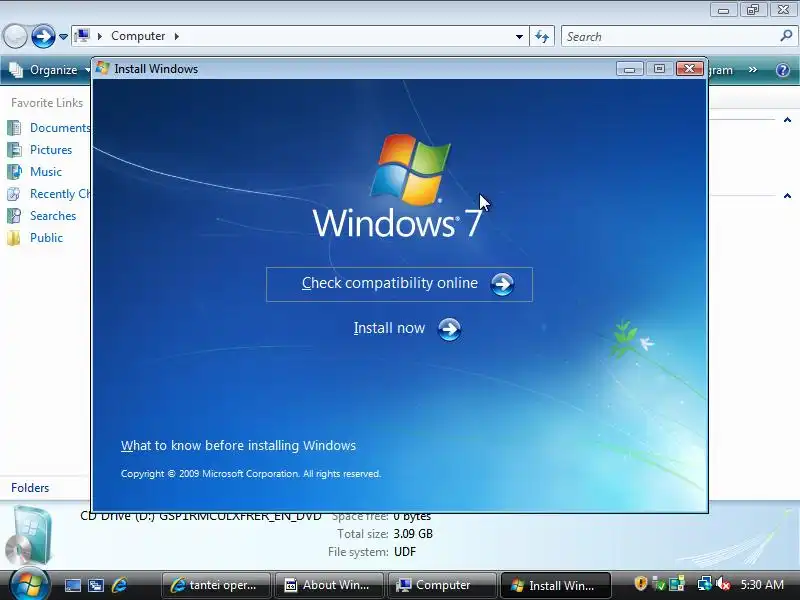
Task: Click the Explorer Forward navigation button
Action: click(43, 36)
